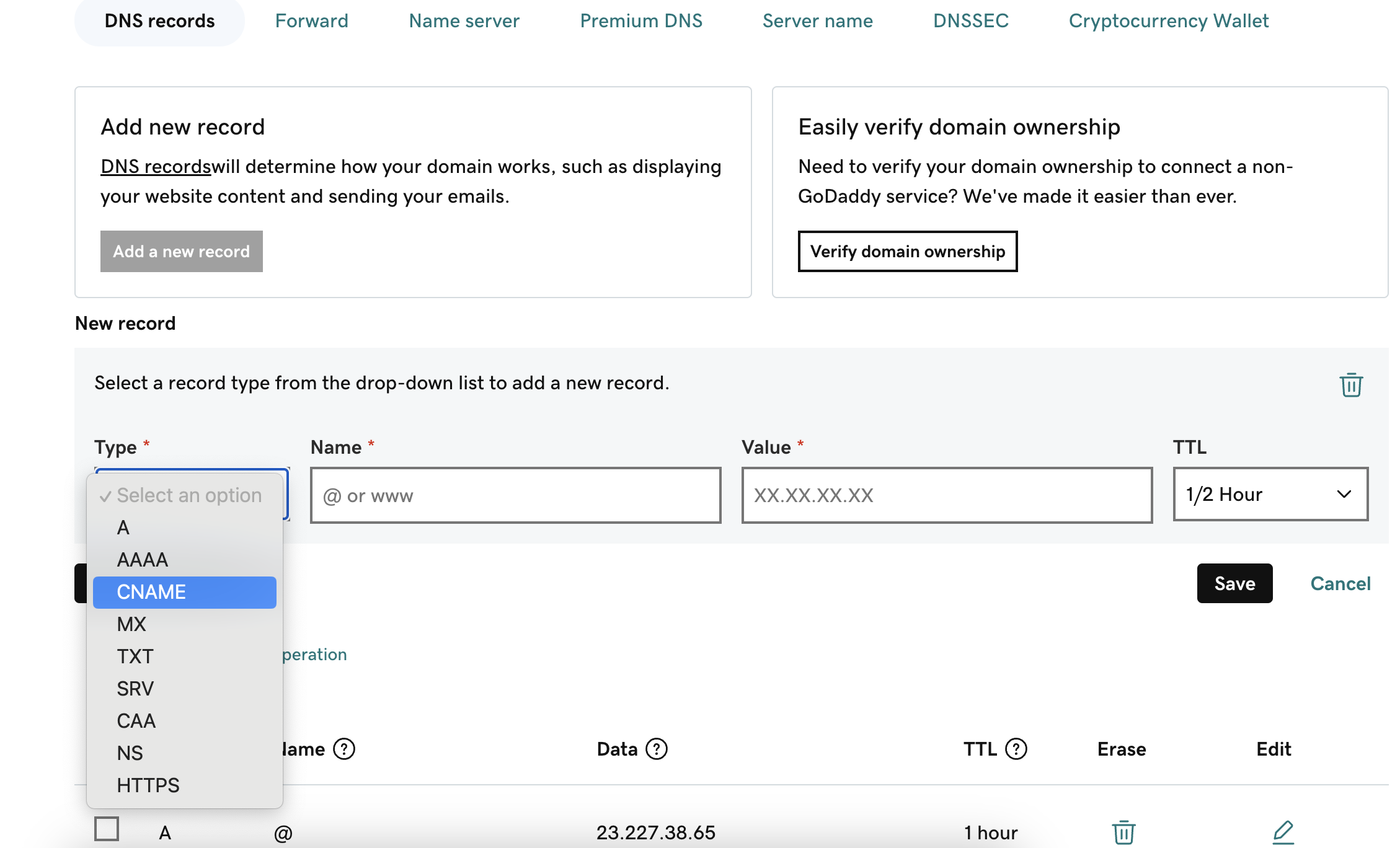Switch to the Name server tab
1400x848 pixels.
(x=464, y=21)
